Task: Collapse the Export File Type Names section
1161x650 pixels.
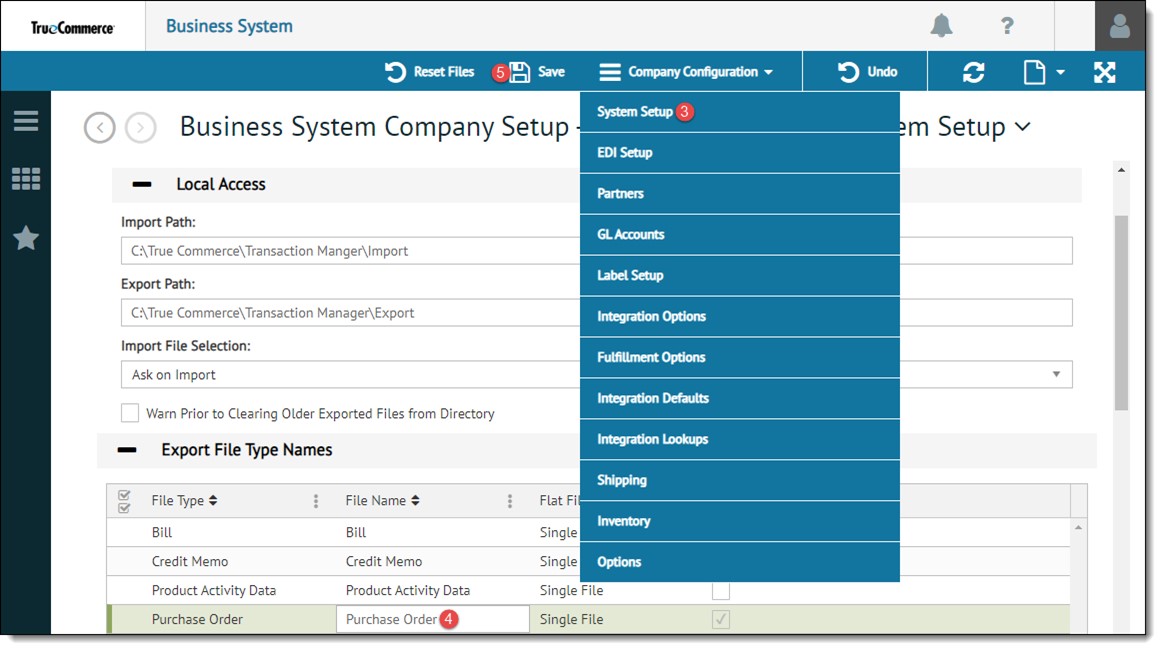Action: (x=127, y=450)
